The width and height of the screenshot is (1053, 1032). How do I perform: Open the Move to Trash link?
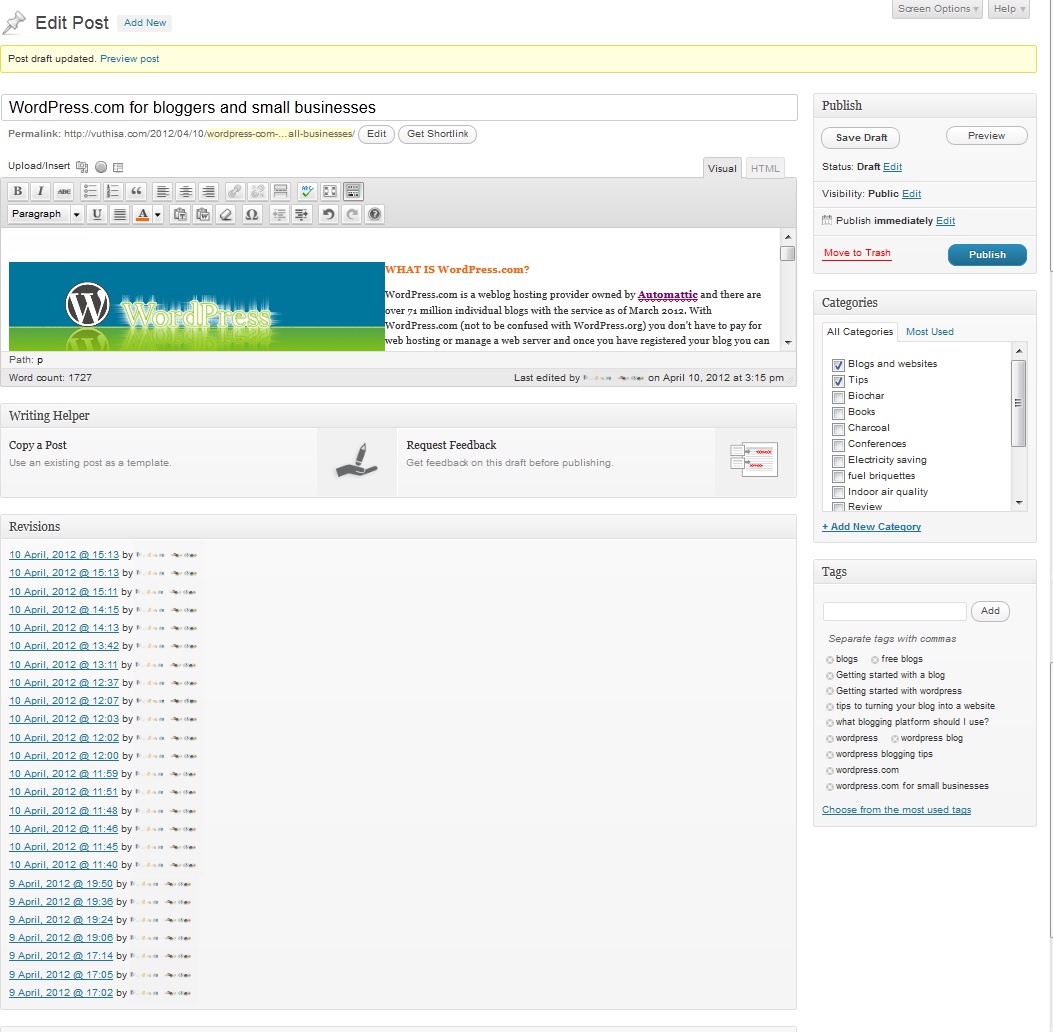click(857, 253)
